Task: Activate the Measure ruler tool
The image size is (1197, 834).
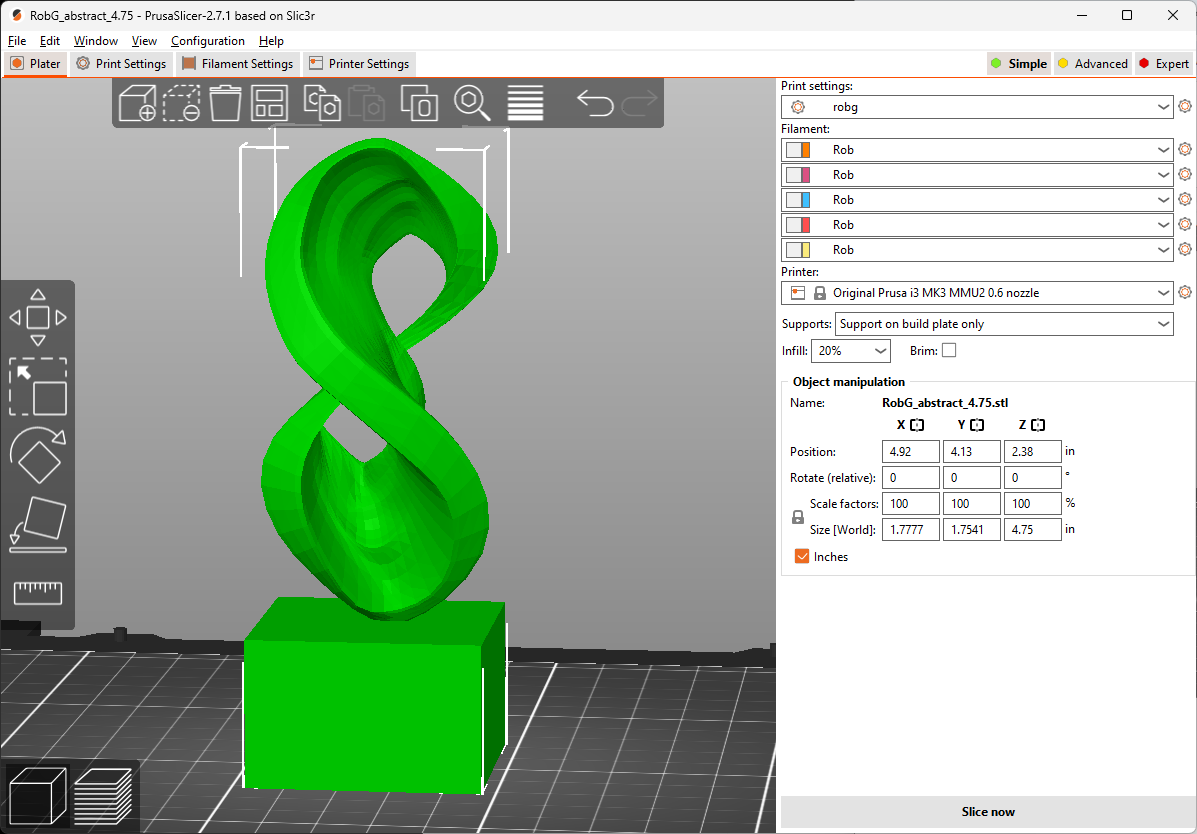Action: pyautogui.click(x=37, y=593)
